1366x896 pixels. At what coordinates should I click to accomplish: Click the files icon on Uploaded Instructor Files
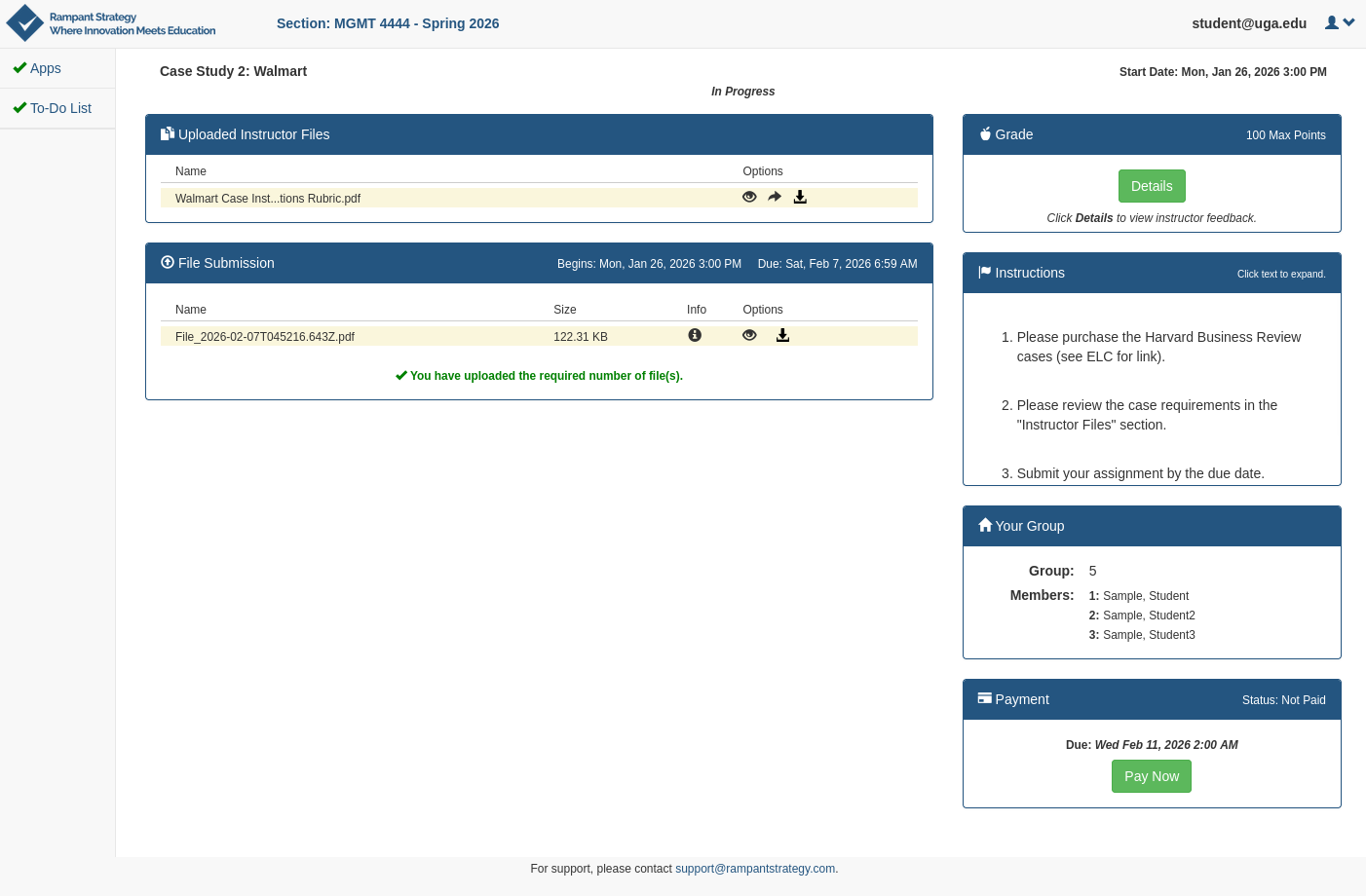point(168,133)
